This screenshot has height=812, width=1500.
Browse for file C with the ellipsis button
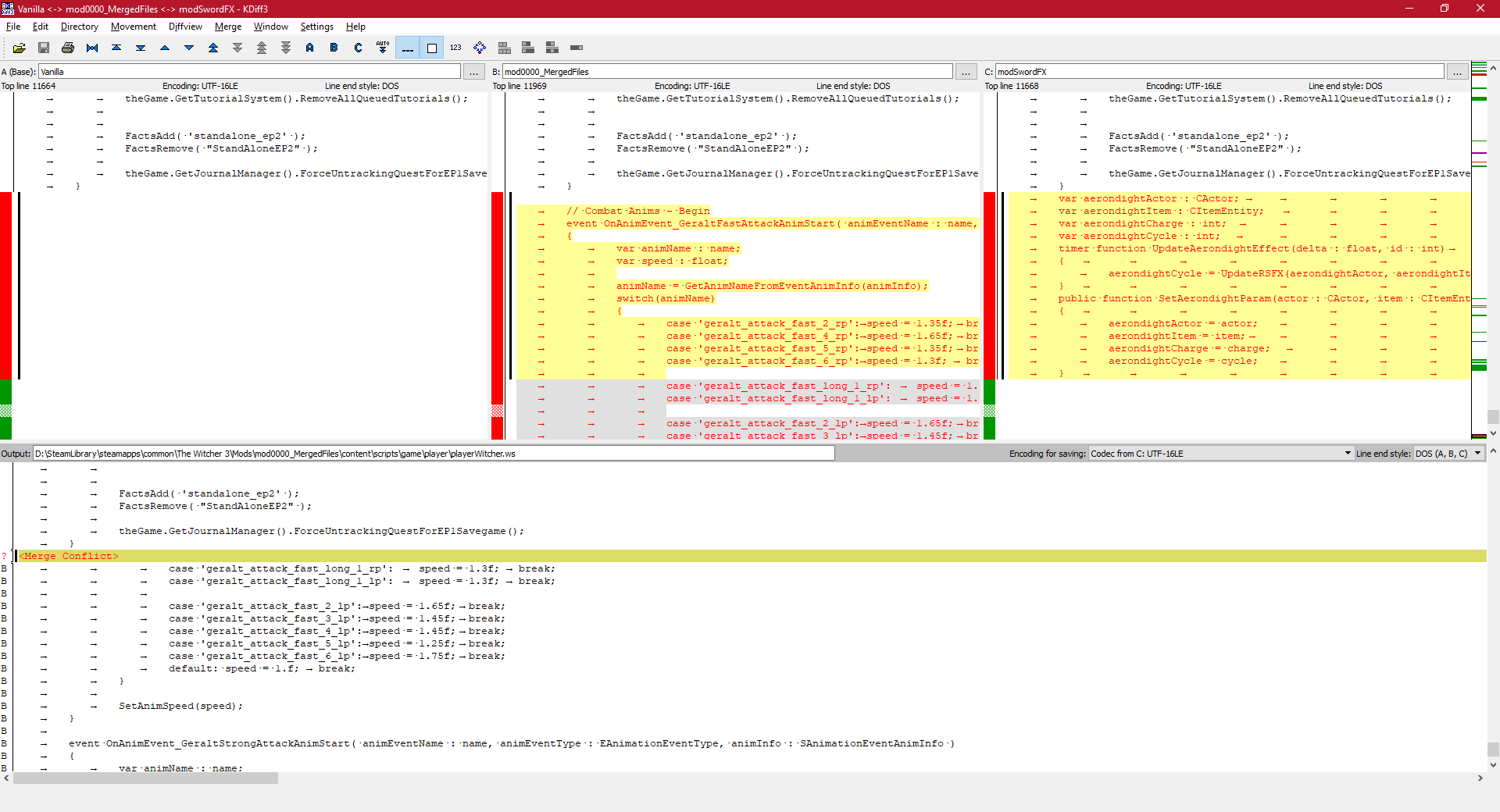pos(1457,72)
